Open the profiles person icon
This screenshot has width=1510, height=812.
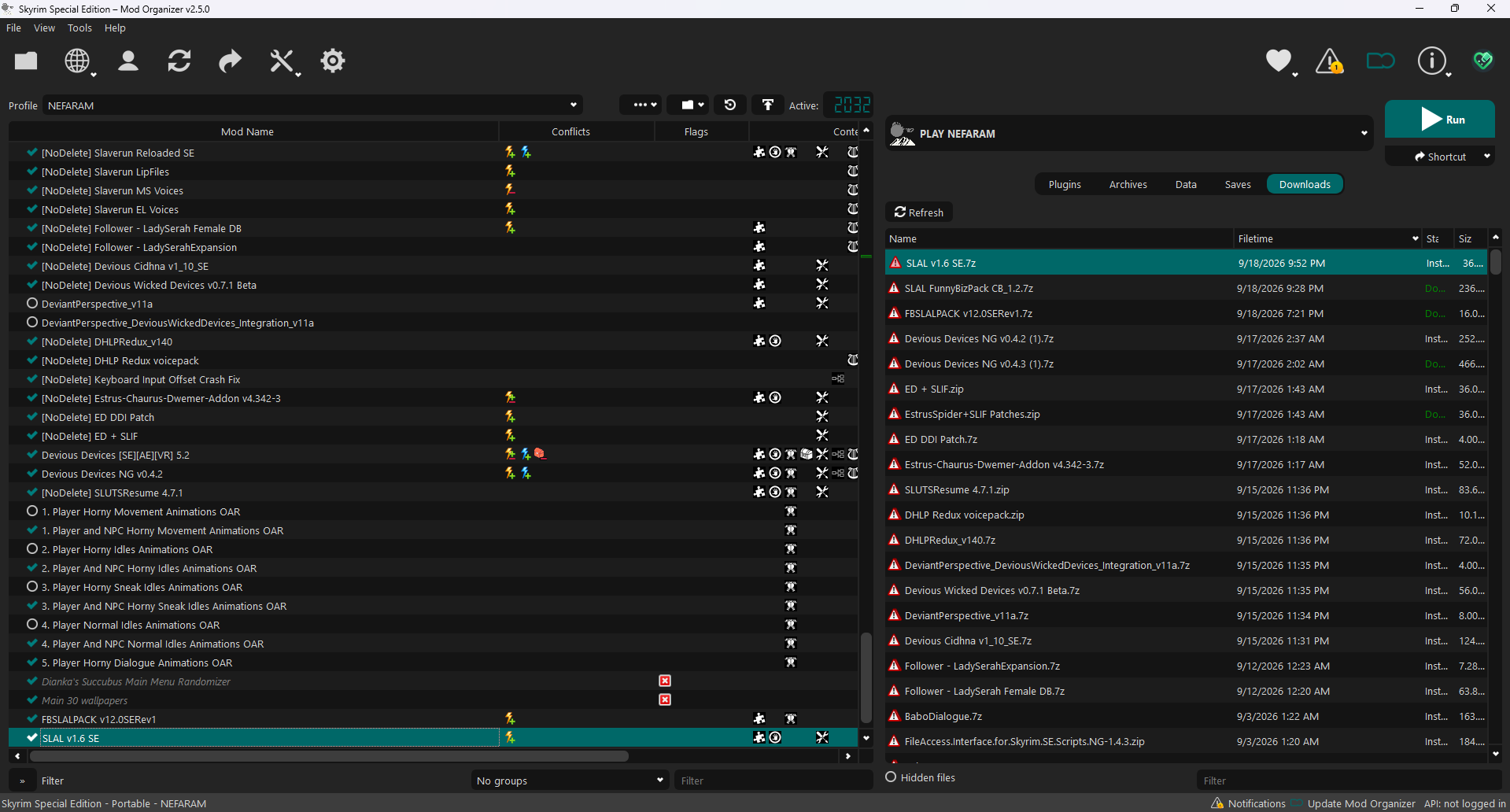(x=128, y=61)
